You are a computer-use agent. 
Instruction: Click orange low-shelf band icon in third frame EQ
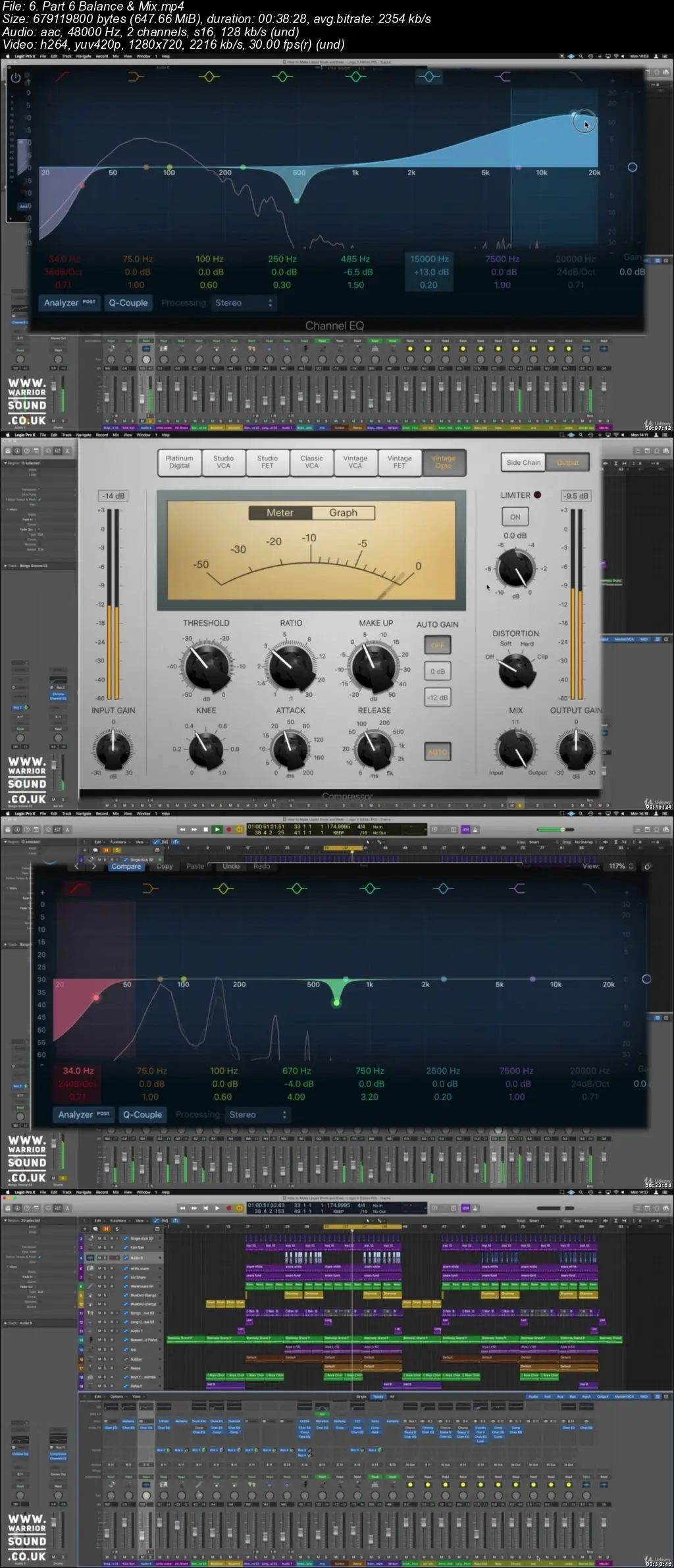coord(150,888)
